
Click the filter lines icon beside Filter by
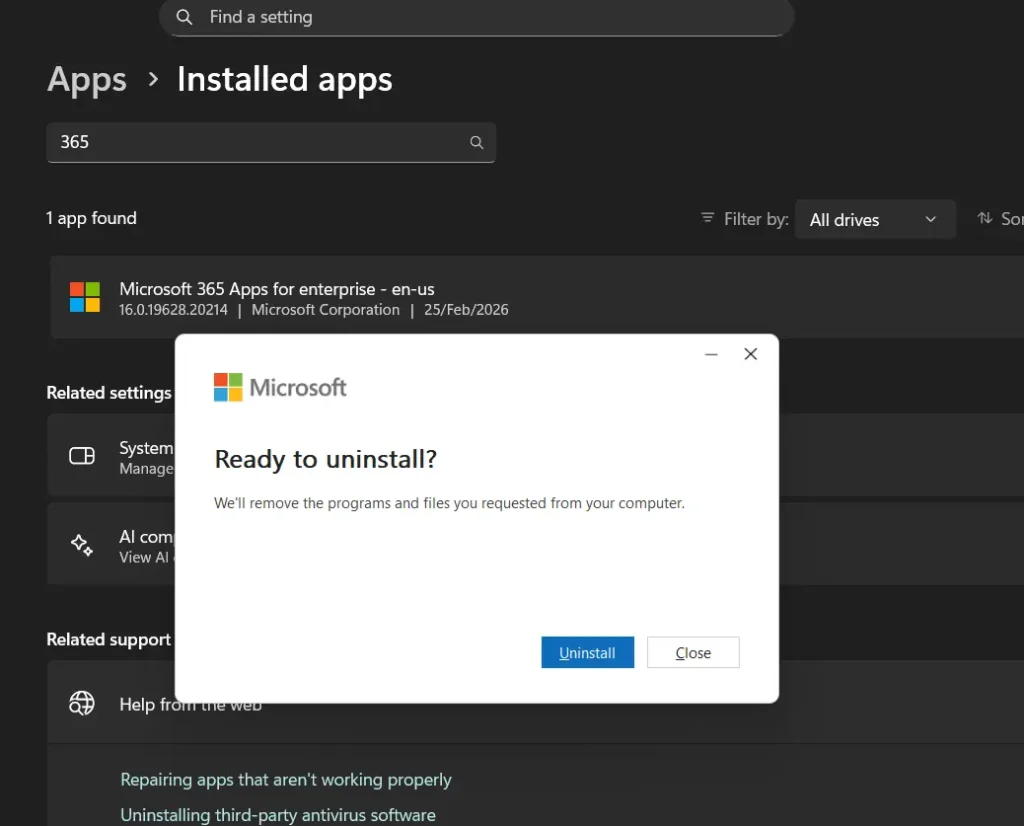click(x=708, y=218)
